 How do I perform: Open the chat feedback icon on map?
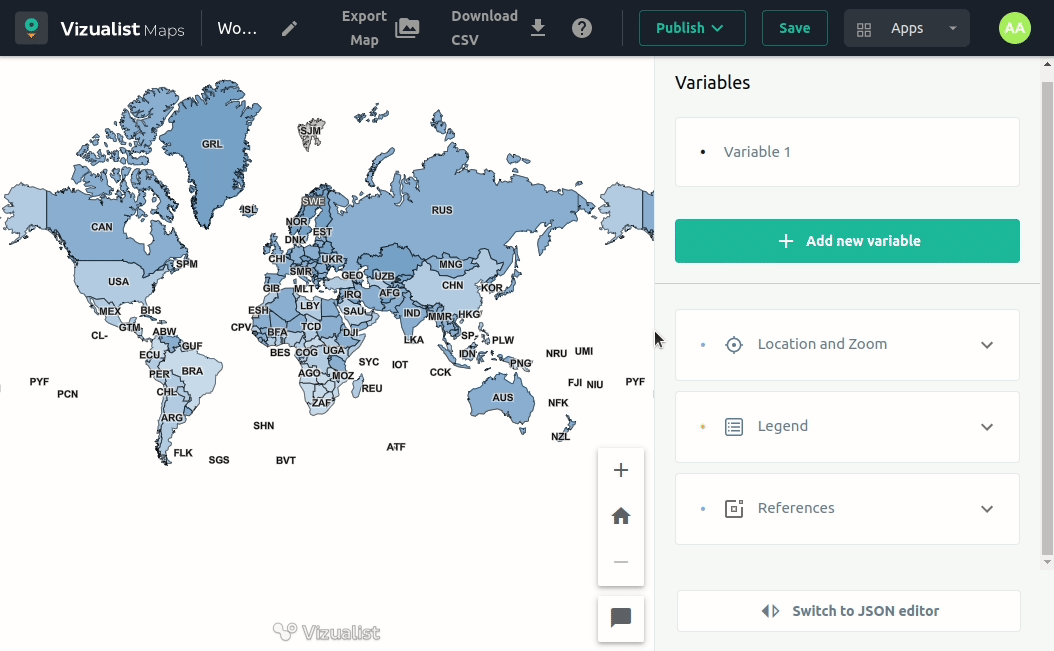(x=621, y=618)
